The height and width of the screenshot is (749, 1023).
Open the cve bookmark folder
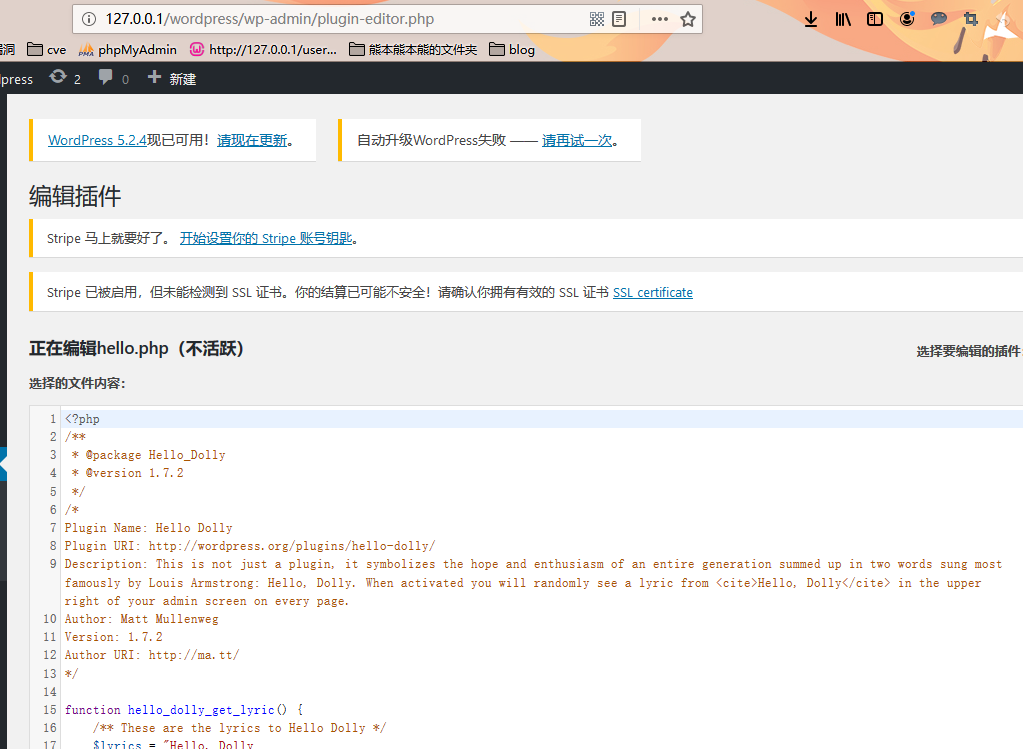pos(46,50)
